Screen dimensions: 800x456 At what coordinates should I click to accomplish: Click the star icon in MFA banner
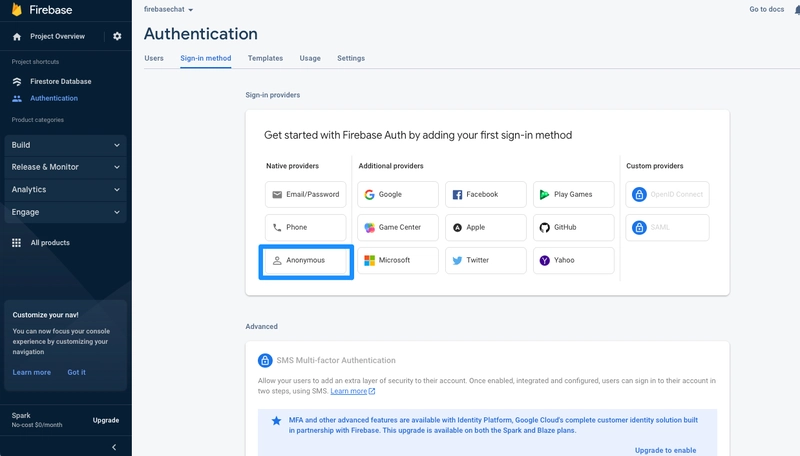tap(276, 421)
